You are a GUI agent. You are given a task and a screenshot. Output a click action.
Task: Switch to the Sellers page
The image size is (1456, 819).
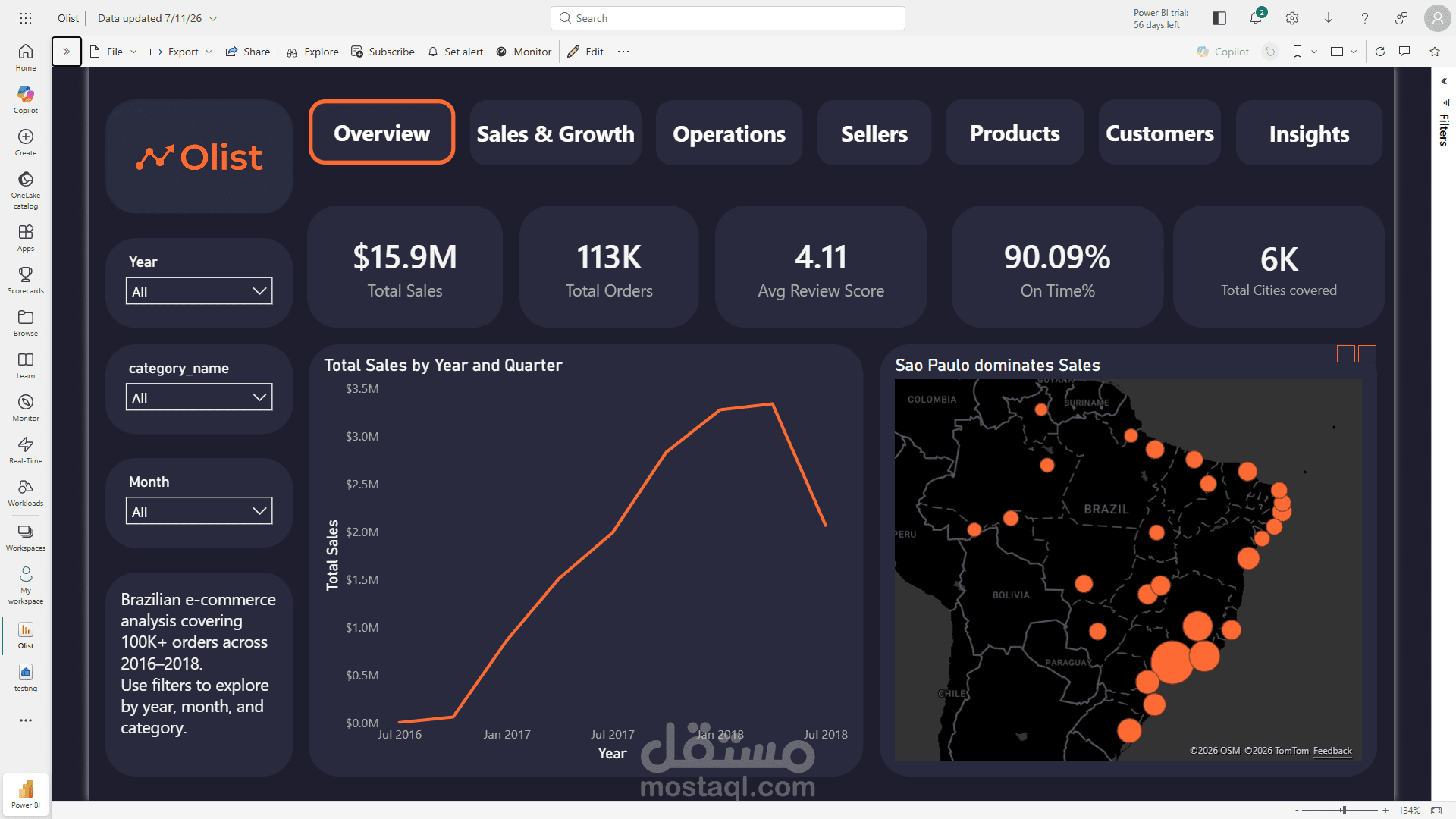click(x=874, y=133)
